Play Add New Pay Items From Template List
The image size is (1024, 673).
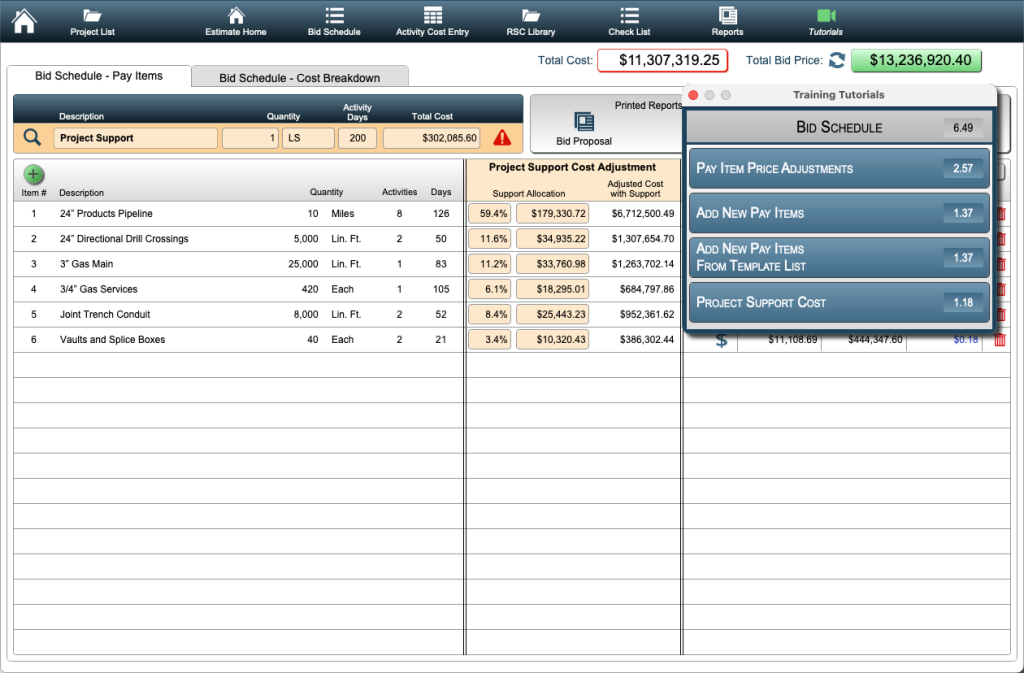pos(839,257)
